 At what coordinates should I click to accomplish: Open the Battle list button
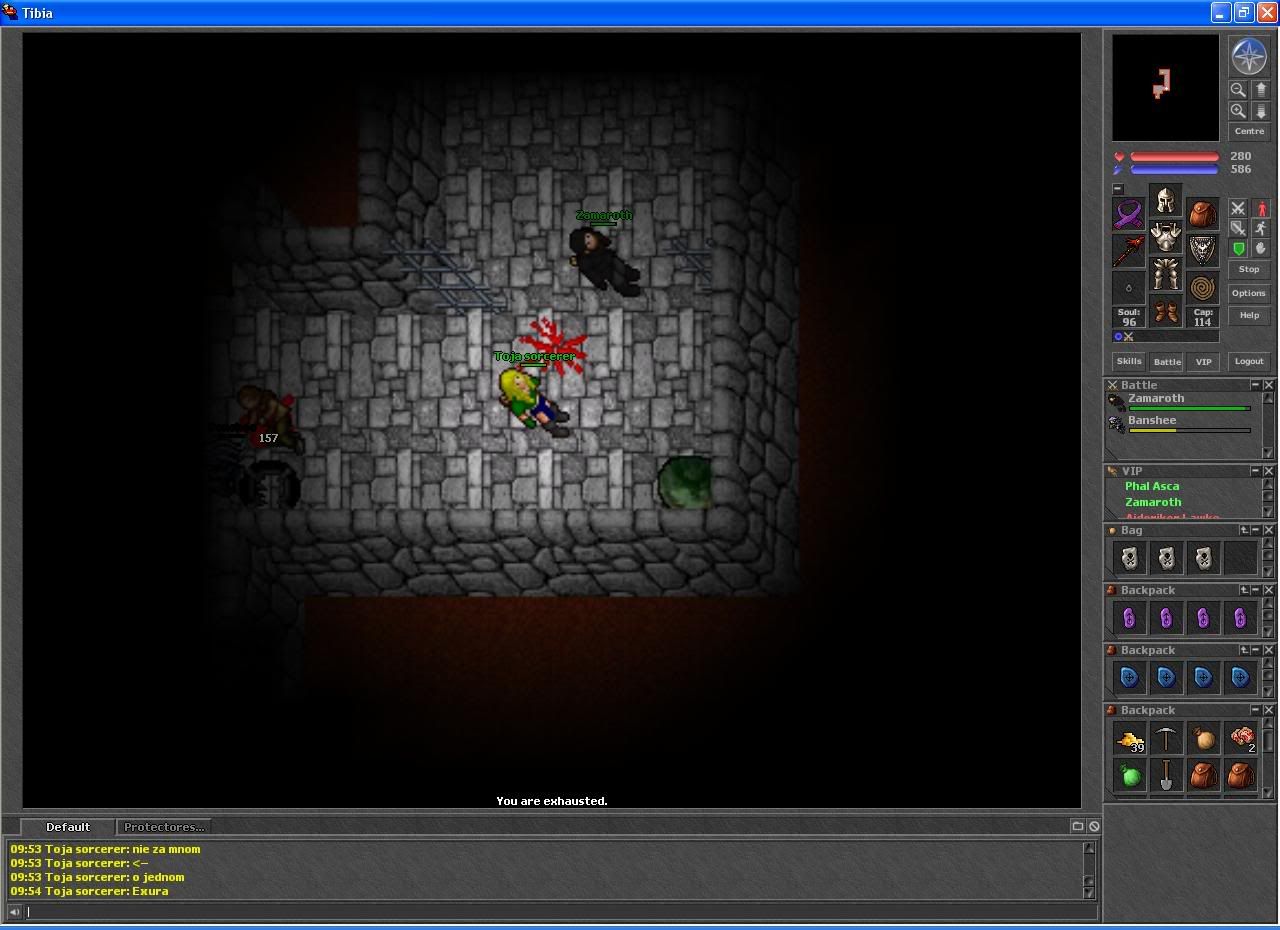pos(1166,361)
